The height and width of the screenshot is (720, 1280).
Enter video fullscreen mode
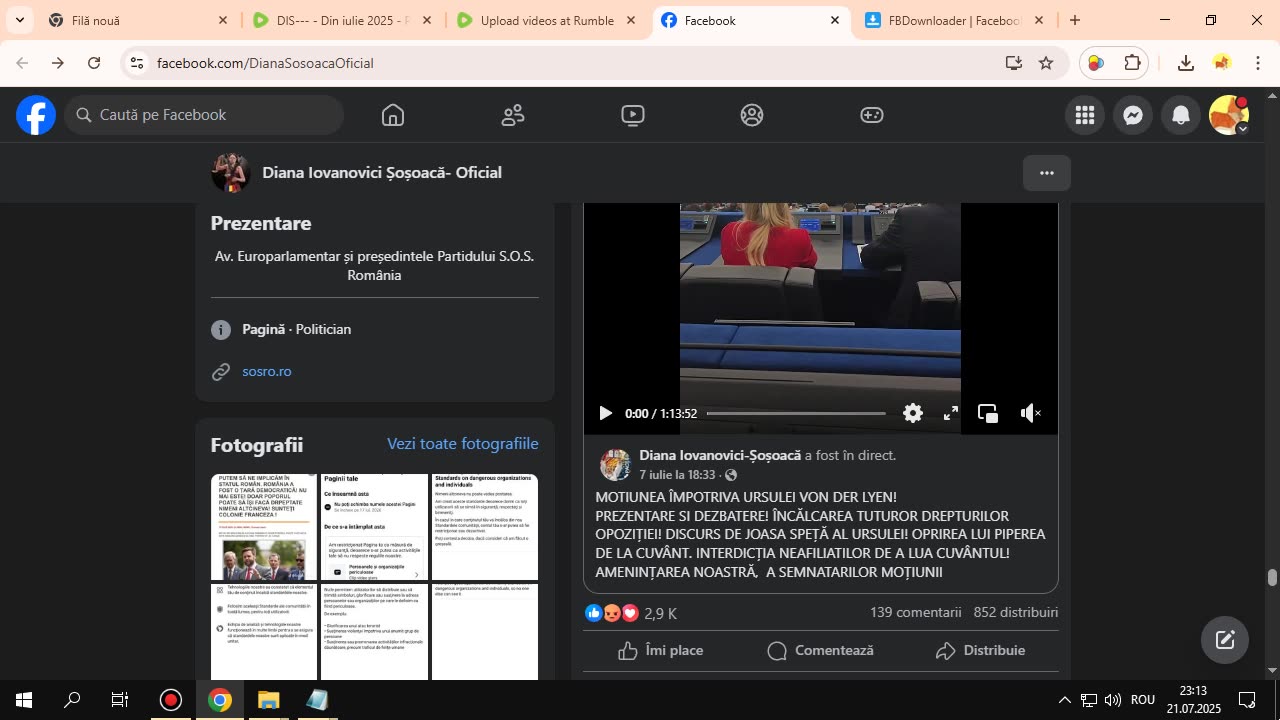[x=951, y=413]
